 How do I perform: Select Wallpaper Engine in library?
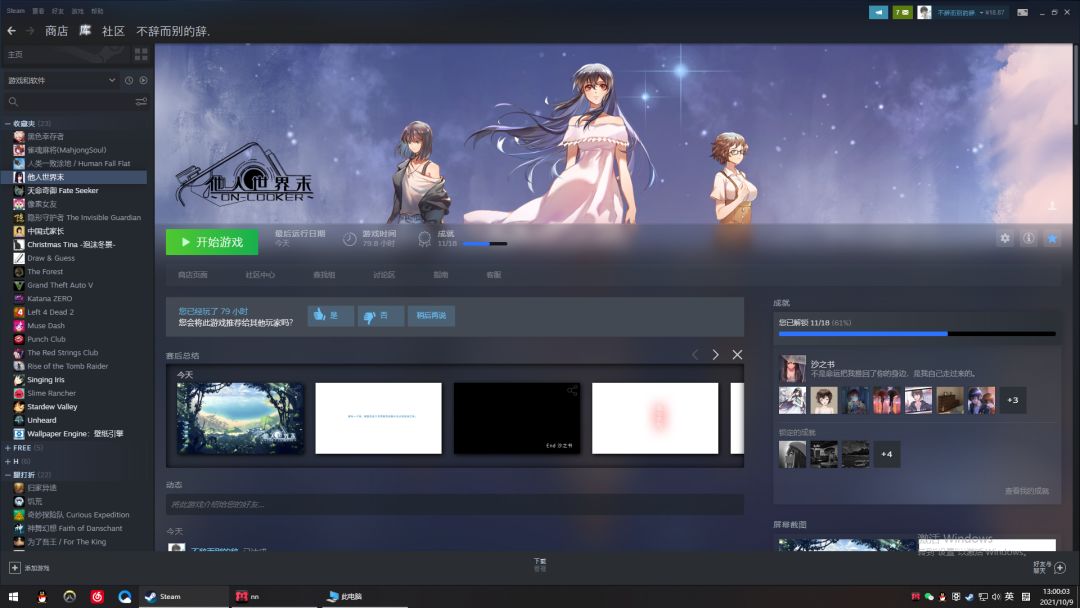click(x=75, y=434)
